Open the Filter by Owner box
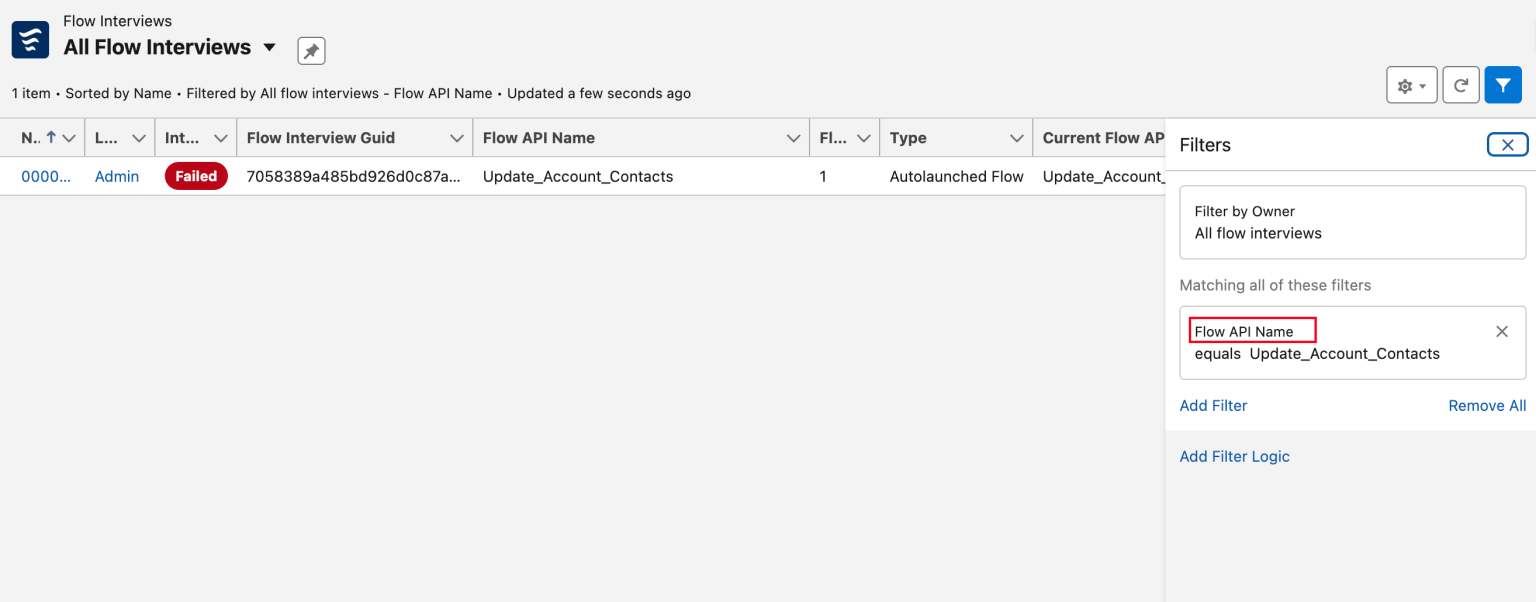 tap(1352, 222)
